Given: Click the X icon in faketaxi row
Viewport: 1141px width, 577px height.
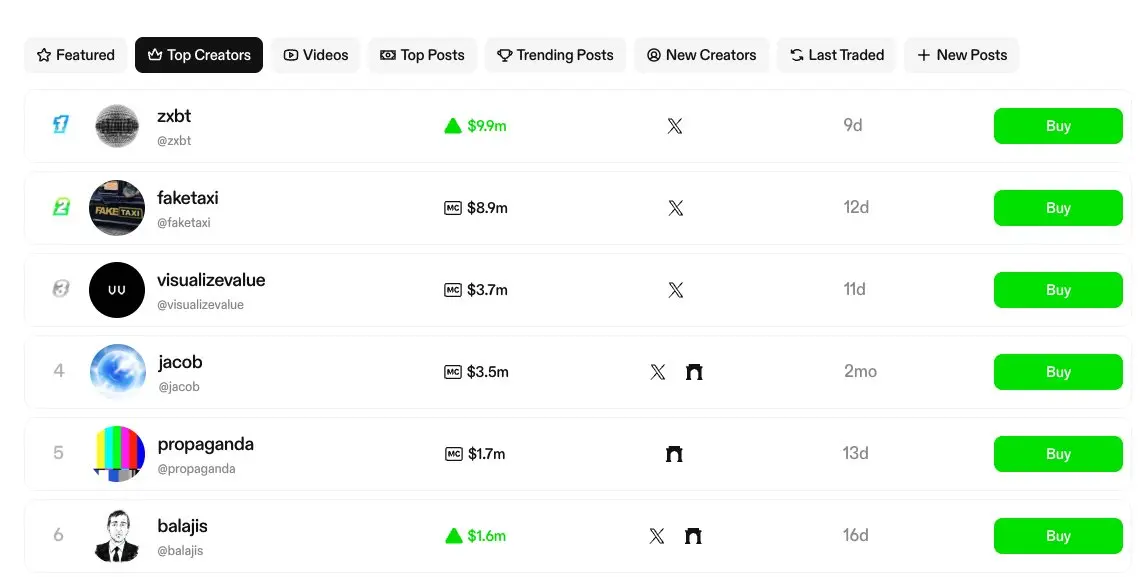Looking at the screenshot, I should coord(675,208).
